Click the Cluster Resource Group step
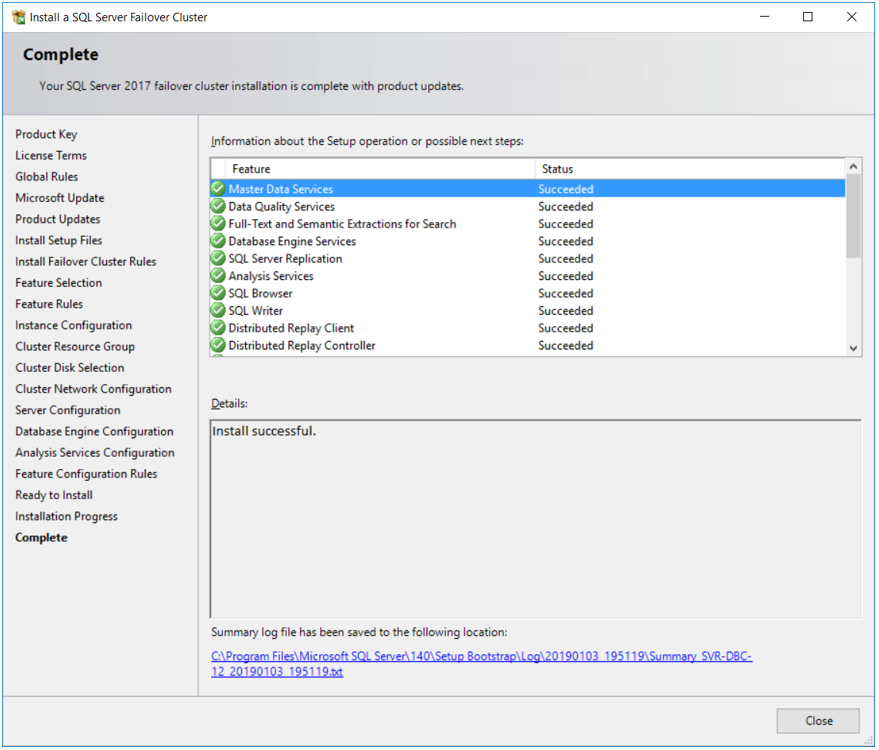 (75, 346)
